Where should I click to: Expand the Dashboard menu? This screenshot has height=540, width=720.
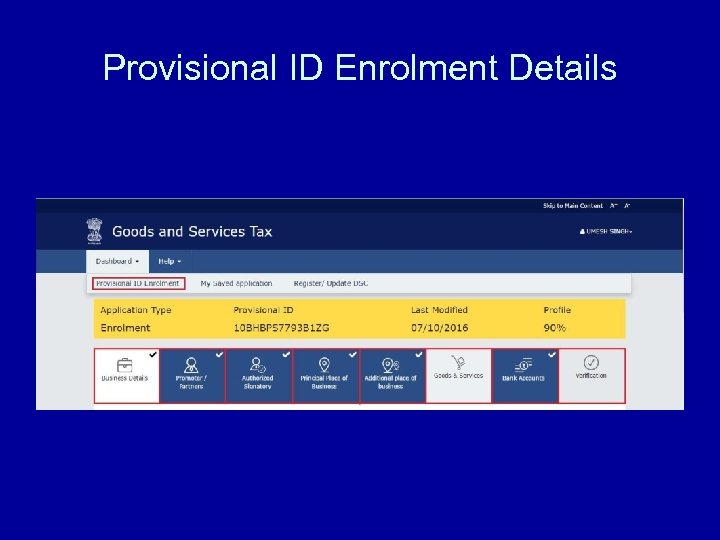pos(117,261)
